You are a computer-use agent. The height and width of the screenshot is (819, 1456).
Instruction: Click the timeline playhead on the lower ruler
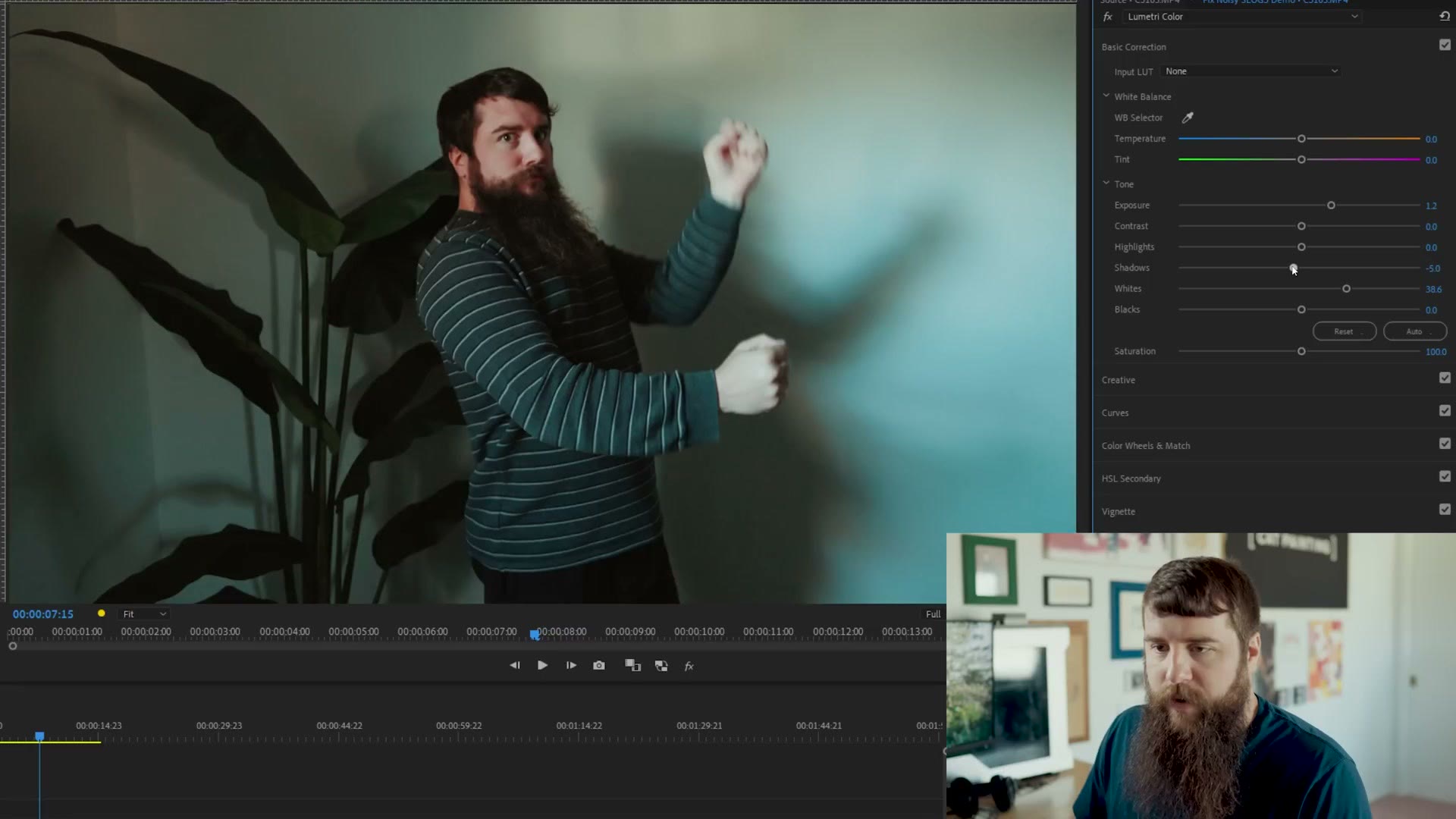pos(39,736)
